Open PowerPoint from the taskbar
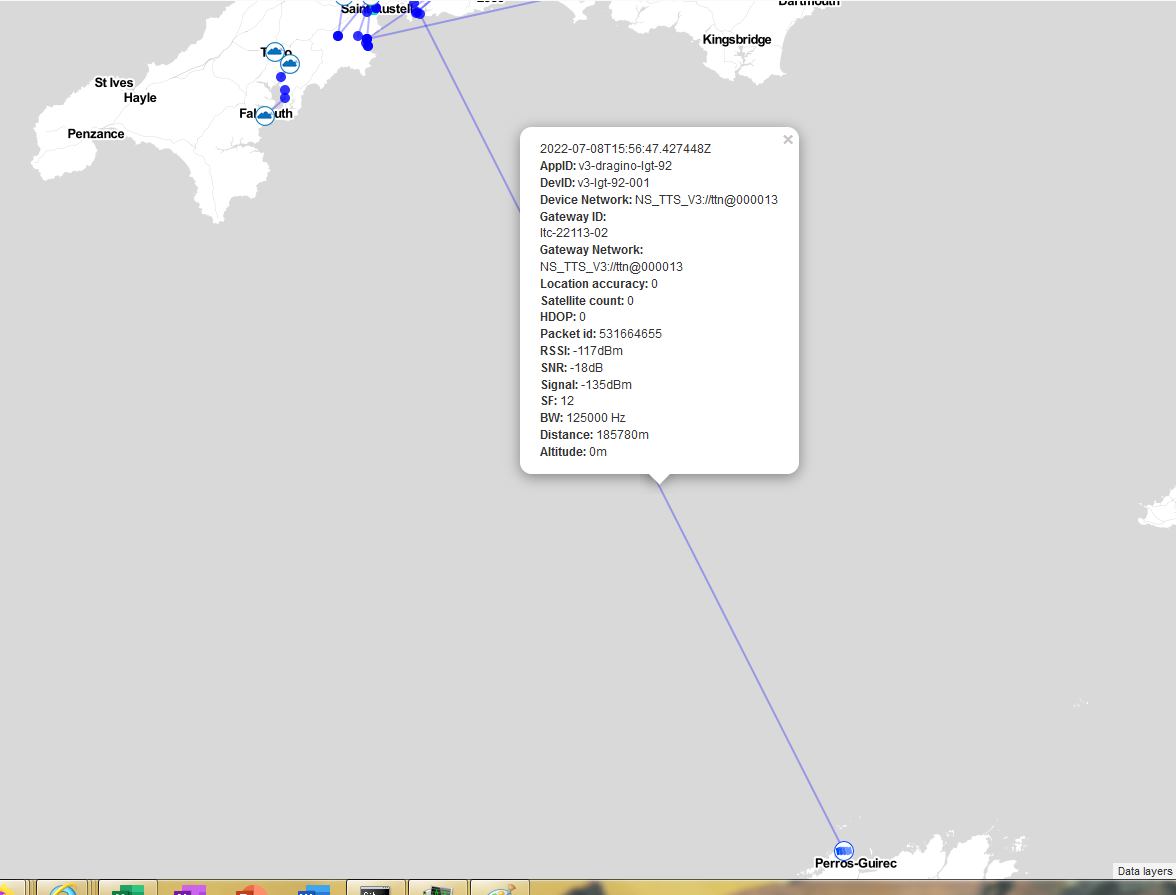 tap(251, 888)
